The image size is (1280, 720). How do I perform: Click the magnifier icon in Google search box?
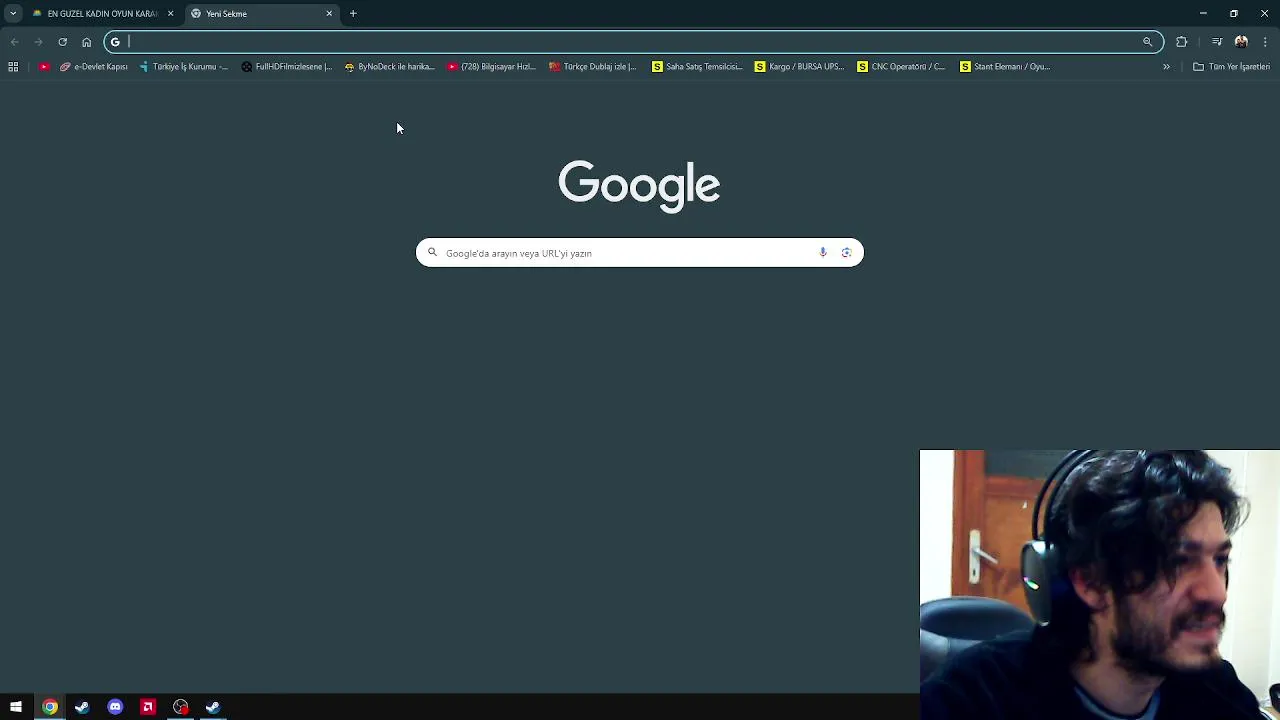coord(432,252)
